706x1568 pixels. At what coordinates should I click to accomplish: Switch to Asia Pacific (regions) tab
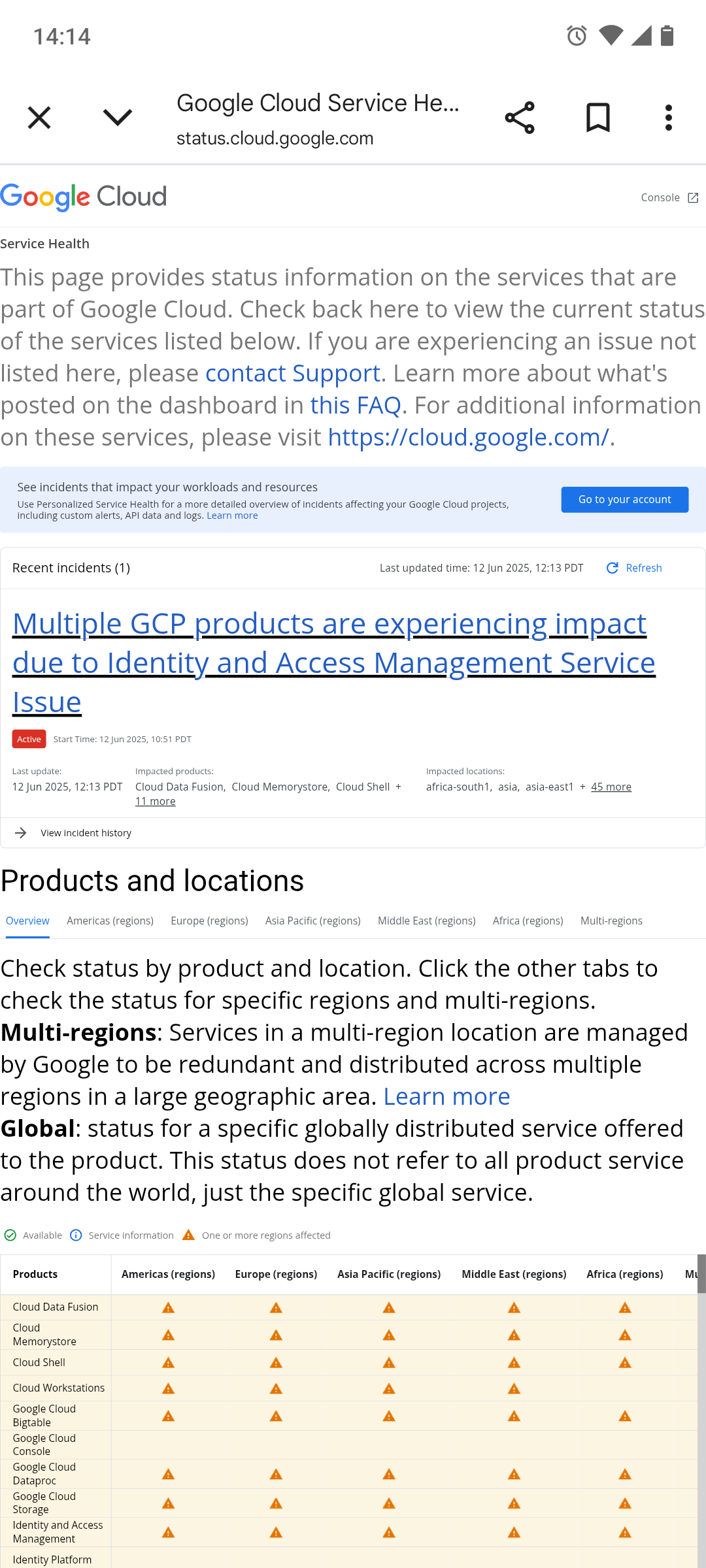pyautogui.click(x=313, y=921)
